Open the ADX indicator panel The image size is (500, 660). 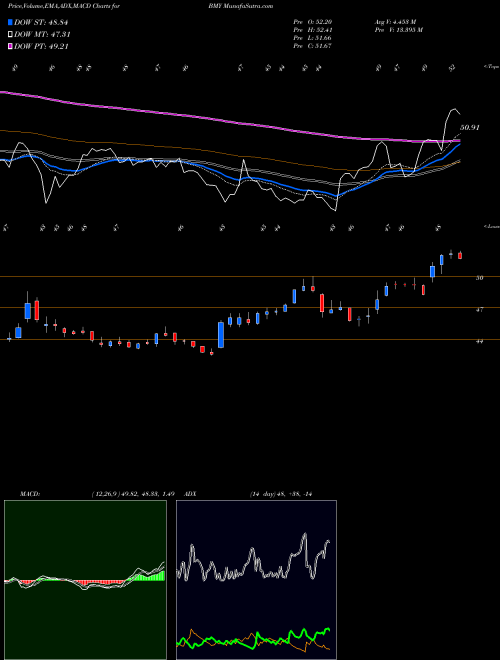coord(256,580)
